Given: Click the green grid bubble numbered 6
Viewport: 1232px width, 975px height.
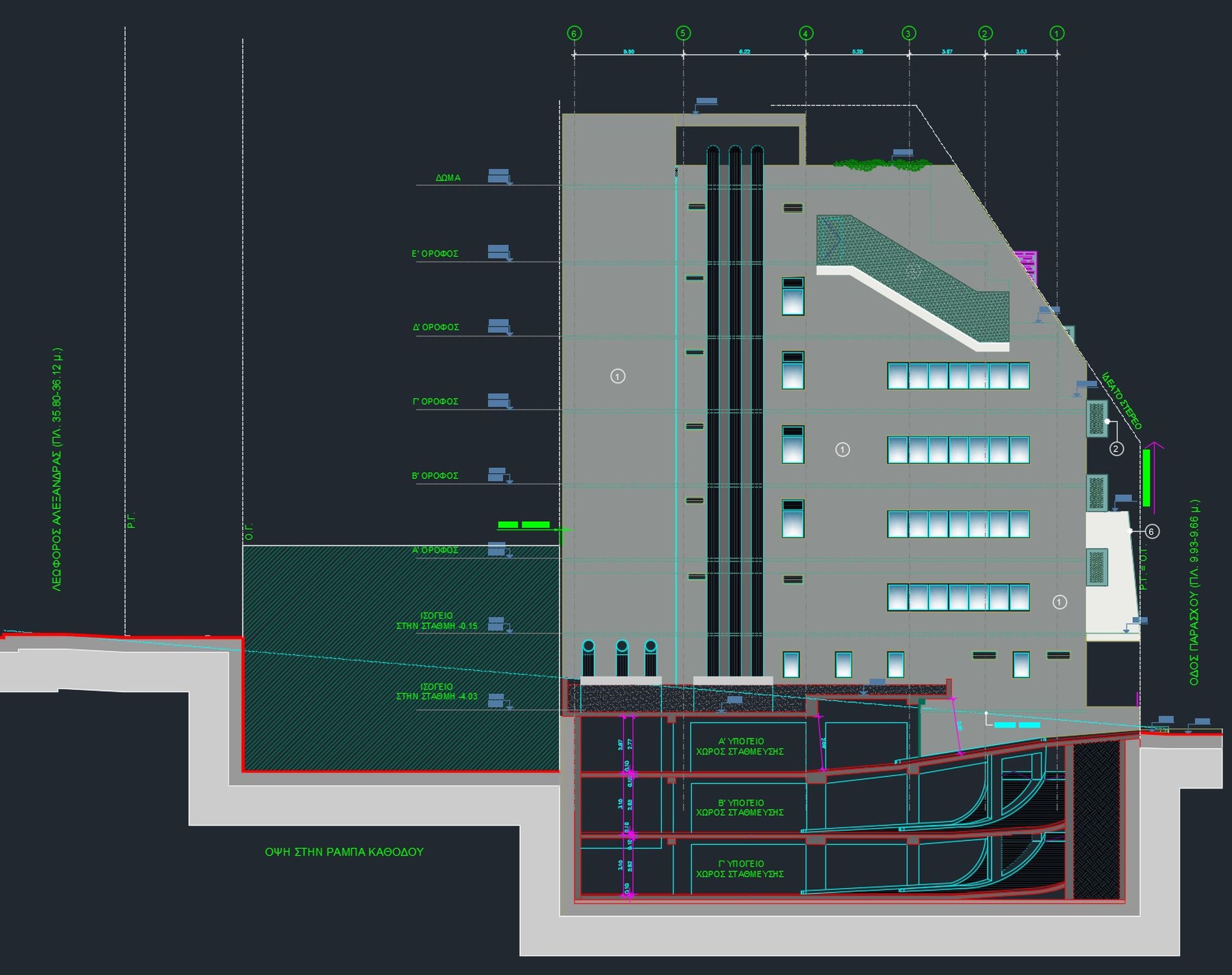Looking at the screenshot, I should 574,34.
